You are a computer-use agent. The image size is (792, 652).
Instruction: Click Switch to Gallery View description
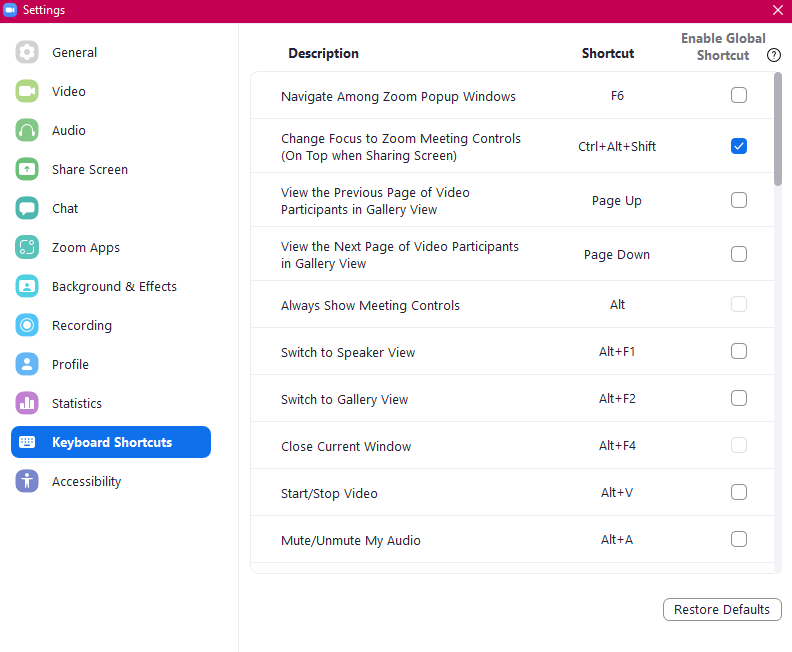344,399
